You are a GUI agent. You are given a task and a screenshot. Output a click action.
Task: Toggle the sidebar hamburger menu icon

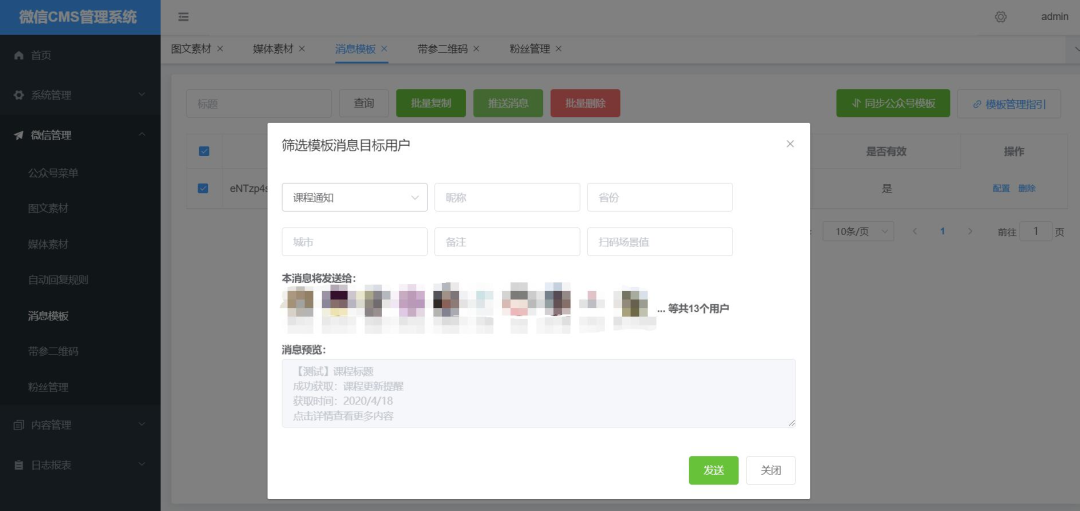183,17
